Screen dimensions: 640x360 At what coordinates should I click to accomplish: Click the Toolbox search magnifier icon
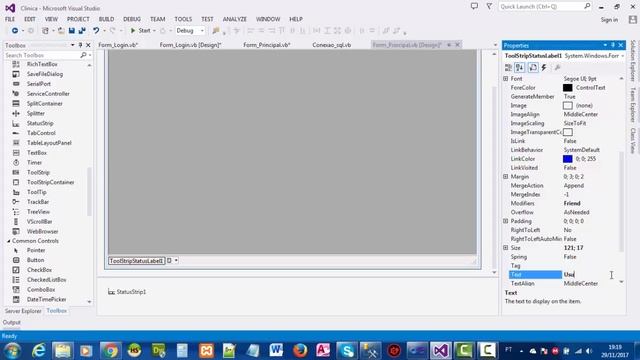click(x=83, y=55)
